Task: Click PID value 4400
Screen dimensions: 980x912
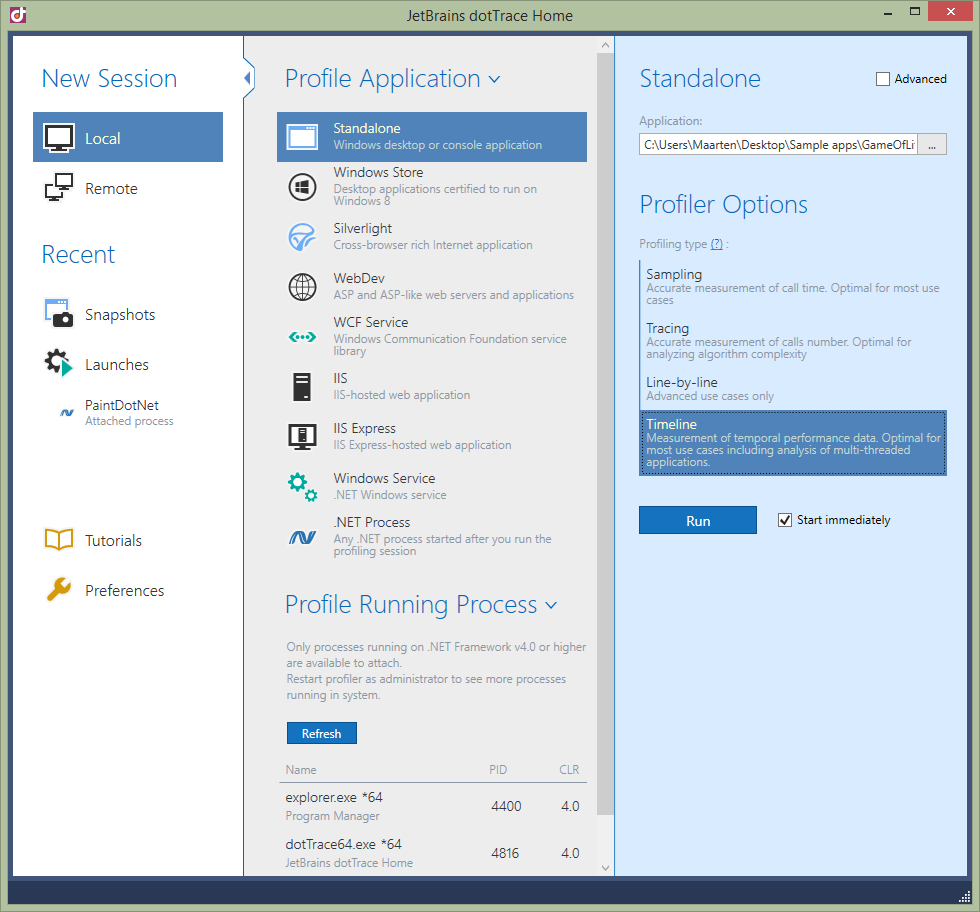Action: pos(506,806)
